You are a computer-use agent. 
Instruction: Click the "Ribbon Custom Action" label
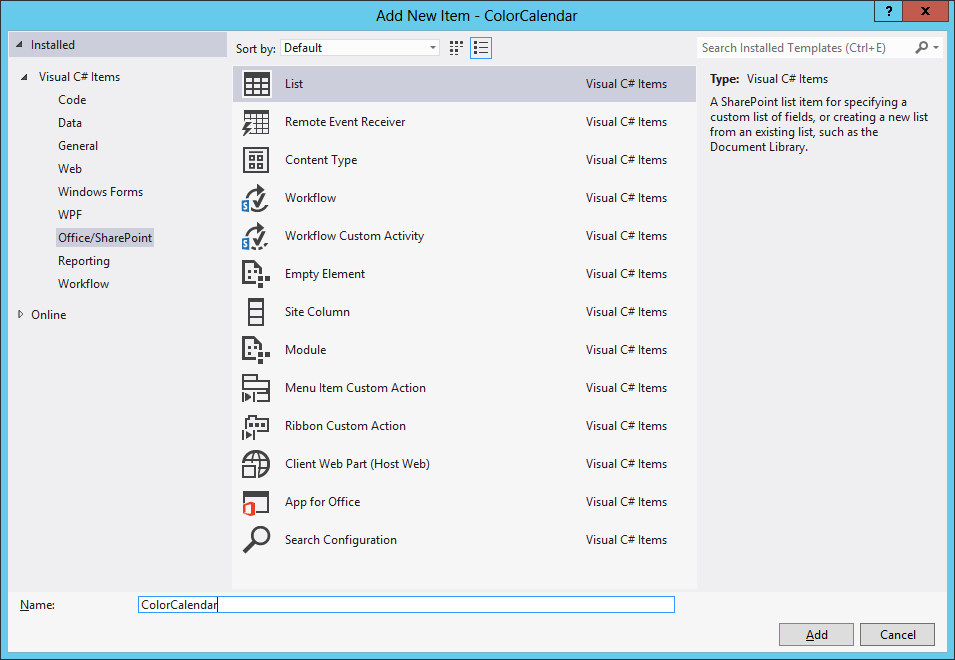[x=345, y=426]
